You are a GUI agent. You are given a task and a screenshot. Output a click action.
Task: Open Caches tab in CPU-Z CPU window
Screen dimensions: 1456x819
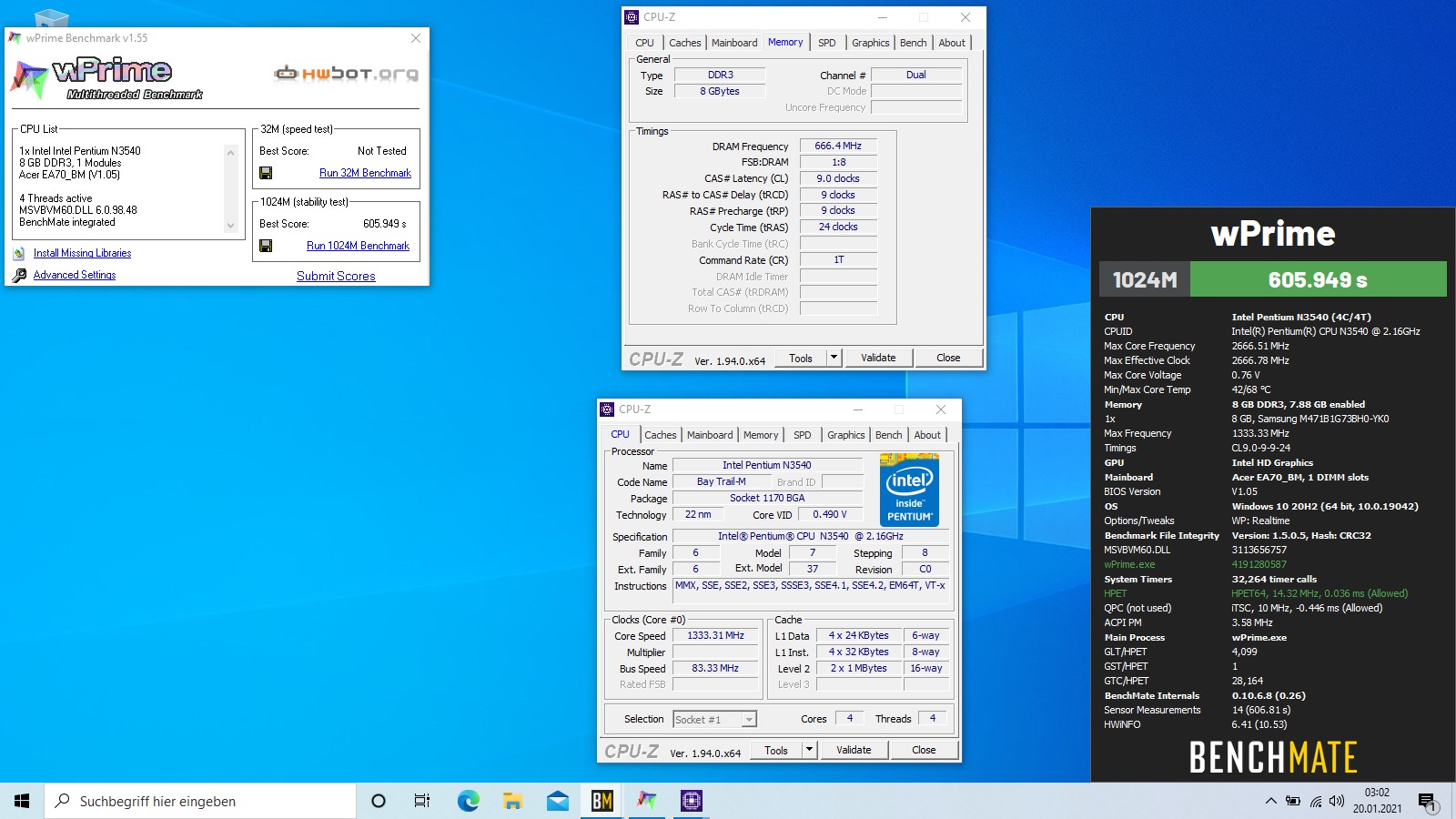click(x=660, y=435)
